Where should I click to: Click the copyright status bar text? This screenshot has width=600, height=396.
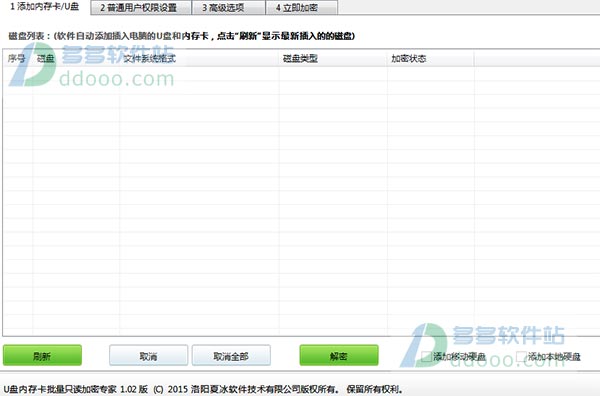point(203,389)
